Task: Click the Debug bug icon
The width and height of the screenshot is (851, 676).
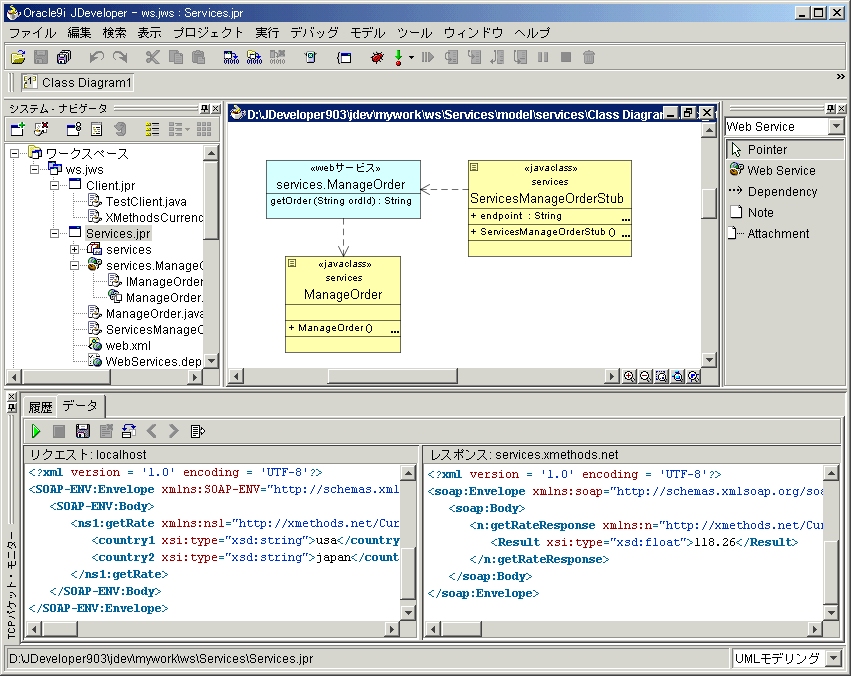Action: pyautogui.click(x=377, y=57)
